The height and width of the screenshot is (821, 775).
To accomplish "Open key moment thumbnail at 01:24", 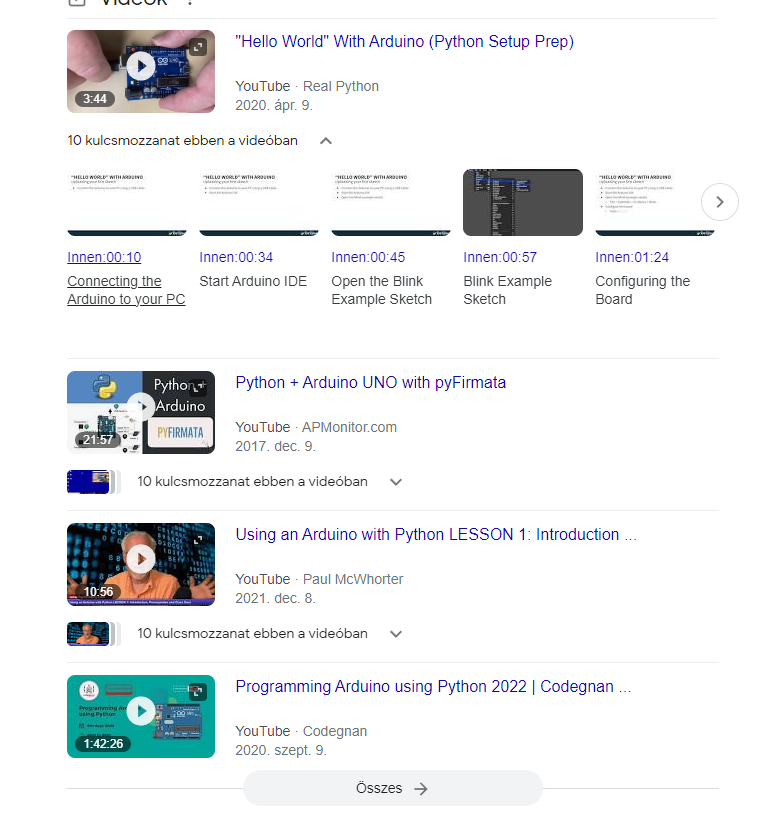I will tap(655, 202).
